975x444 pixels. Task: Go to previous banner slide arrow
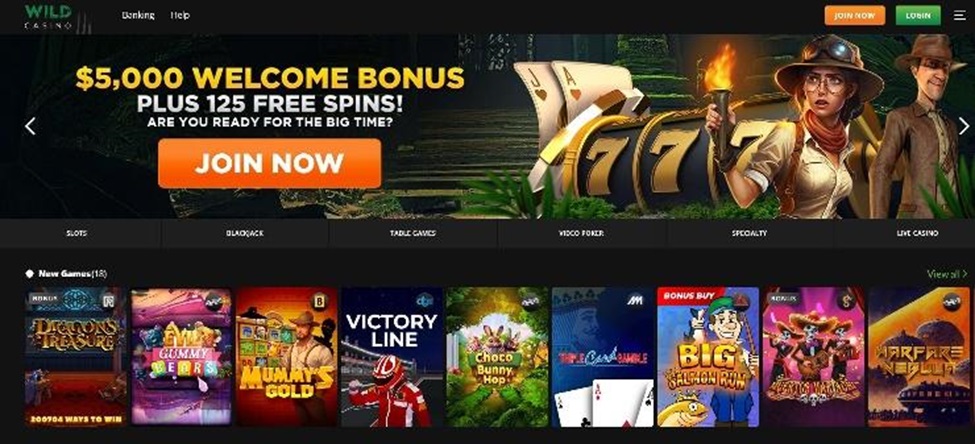tap(30, 126)
